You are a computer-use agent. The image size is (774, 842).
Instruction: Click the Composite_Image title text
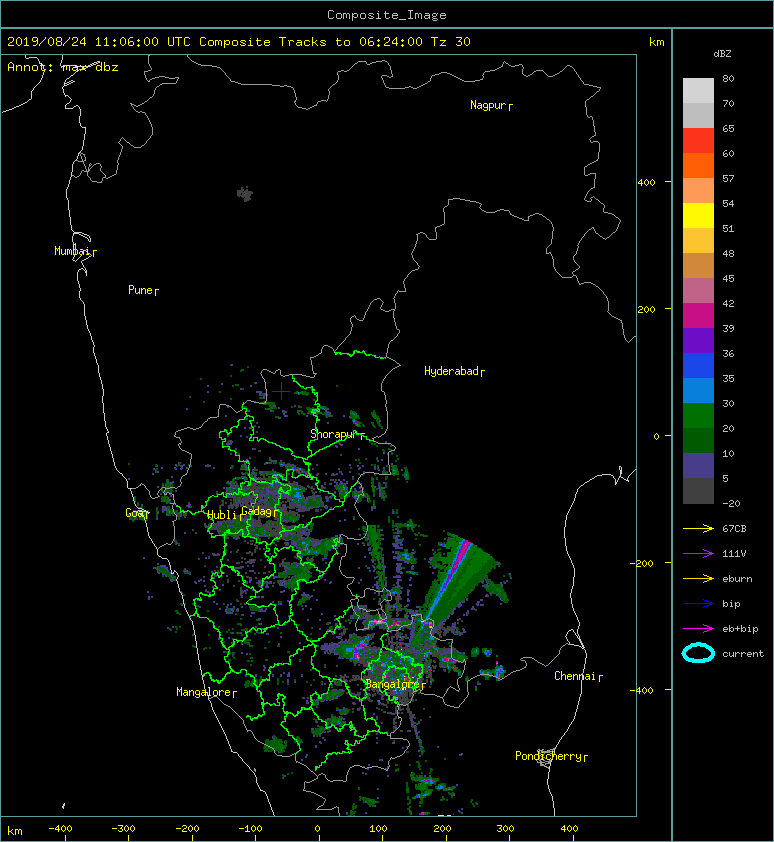pos(387,14)
